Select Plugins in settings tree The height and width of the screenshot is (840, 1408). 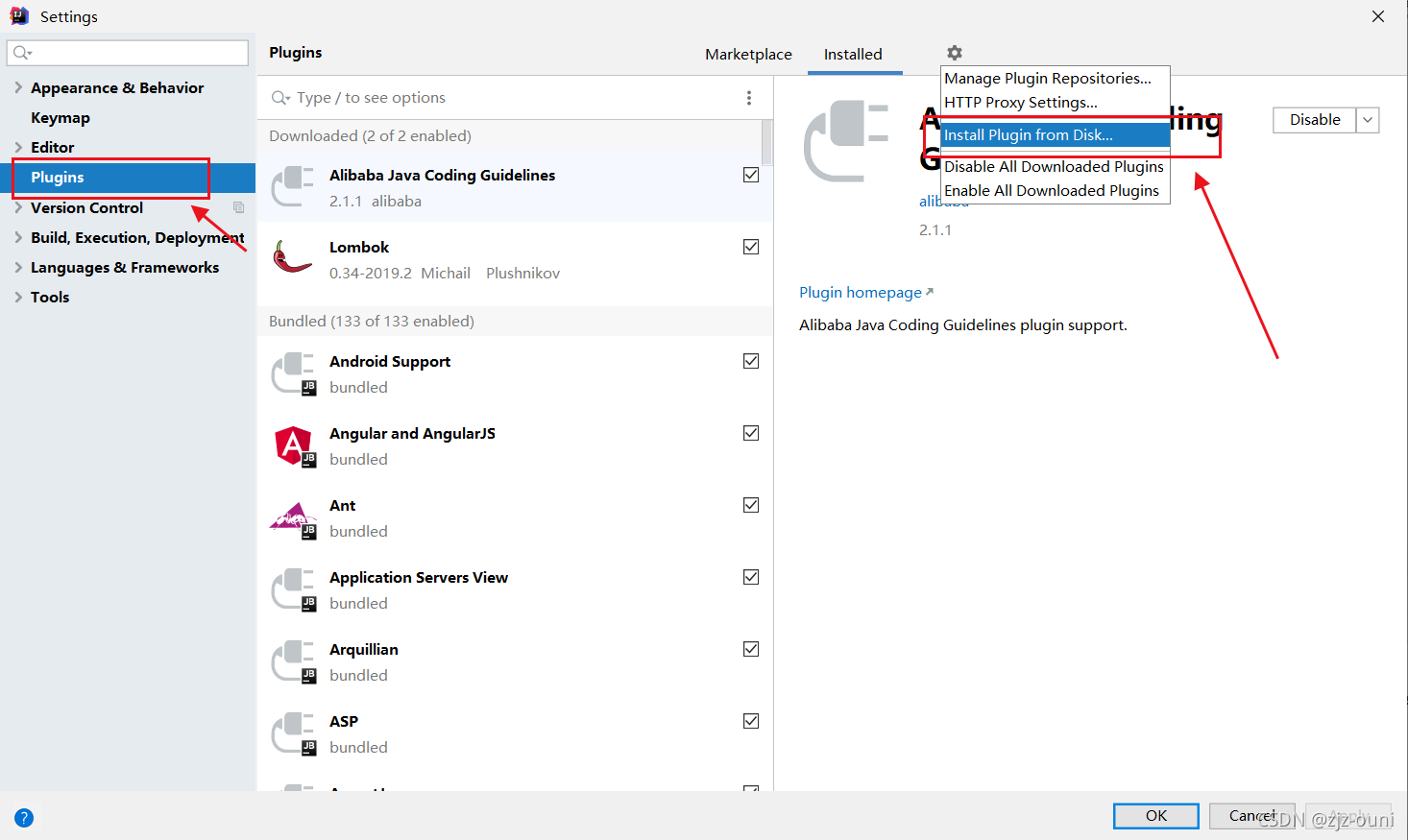click(x=128, y=178)
